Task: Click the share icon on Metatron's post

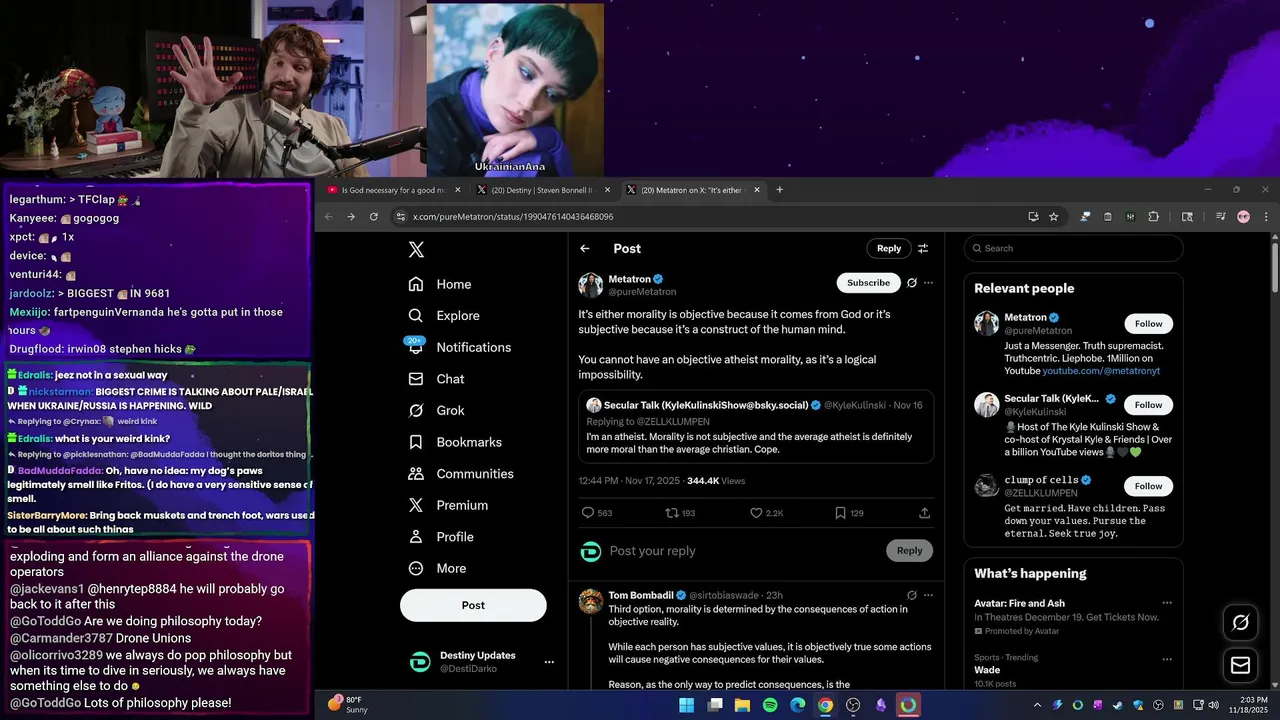Action: (x=924, y=513)
